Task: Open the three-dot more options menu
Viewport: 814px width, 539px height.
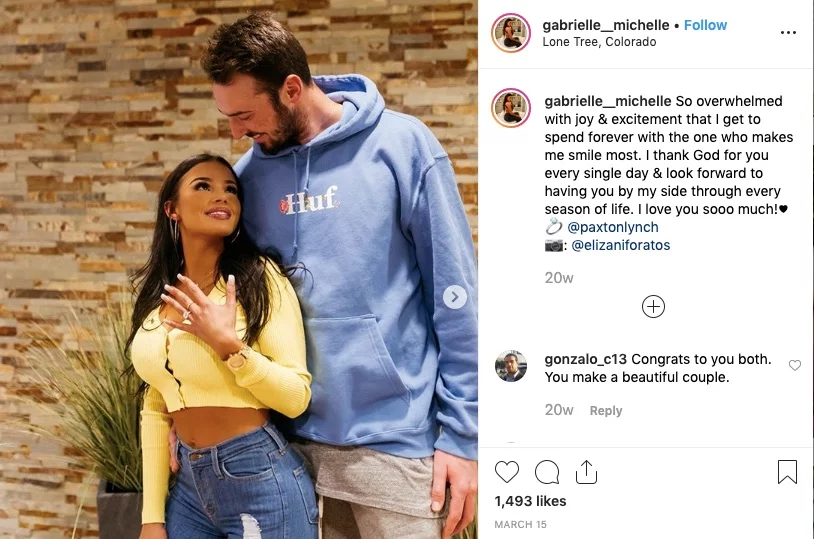Action: [788, 33]
